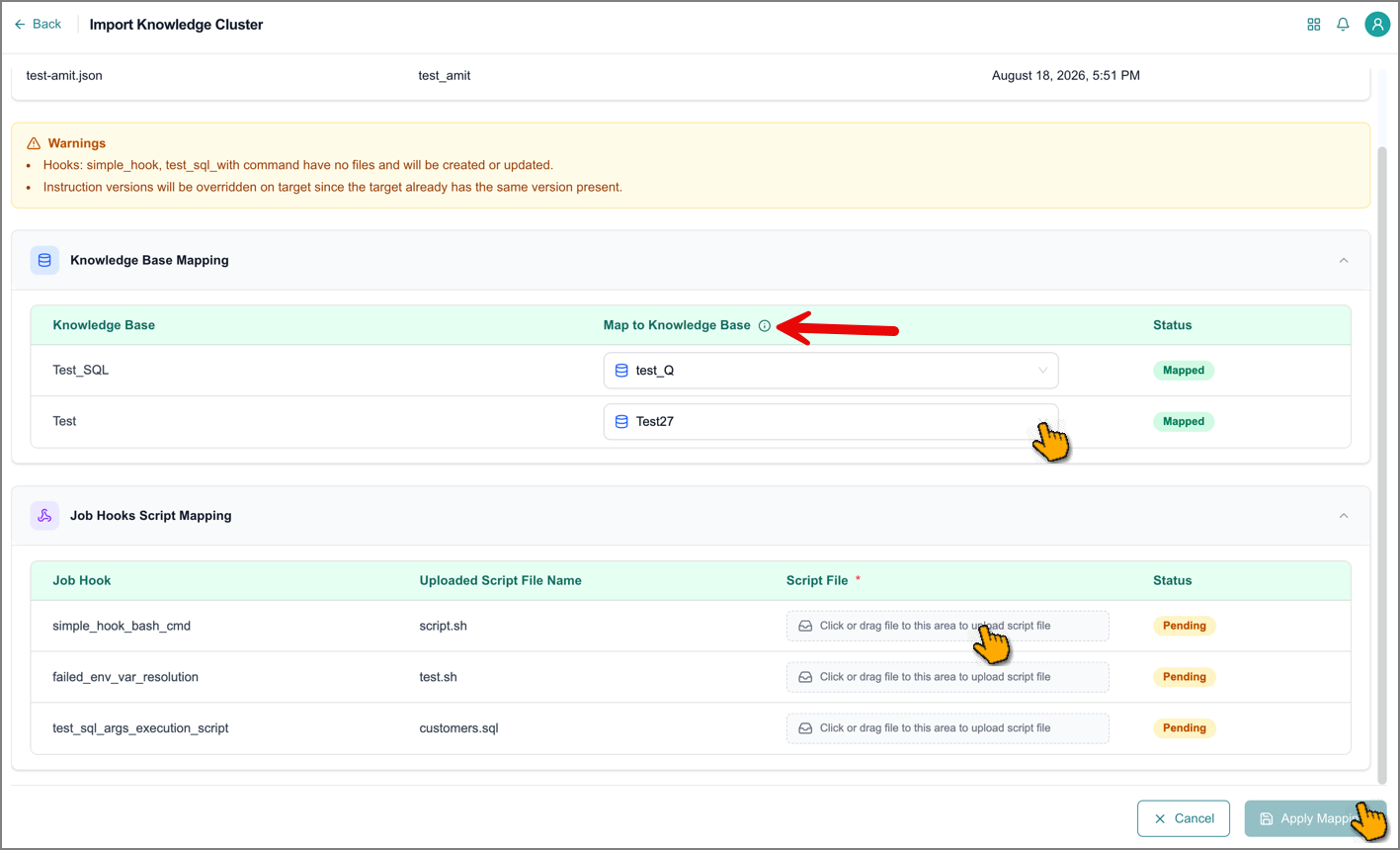The width and height of the screenshot is (1400, 850).
Task: Click Mapped status for Test_SQL row
Action: tap(1184, 371)
